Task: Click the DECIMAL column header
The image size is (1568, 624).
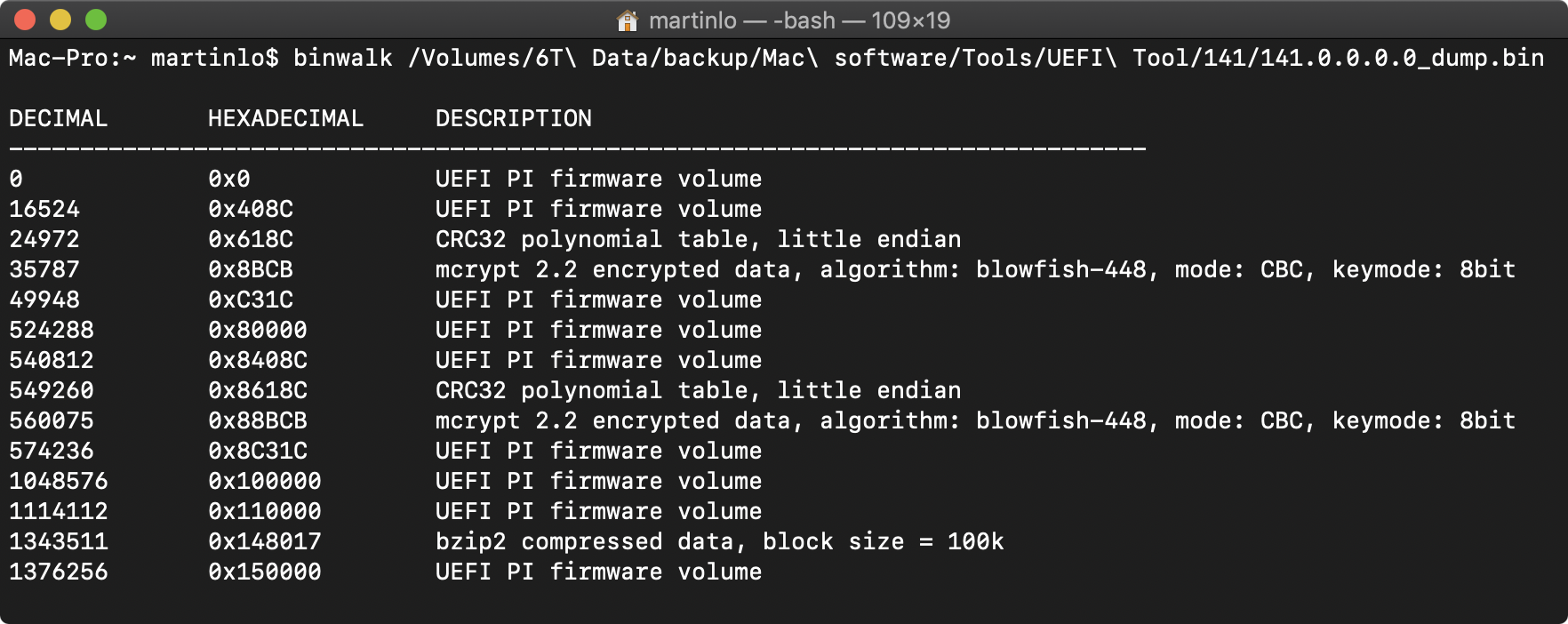Action: coord(59,118)
